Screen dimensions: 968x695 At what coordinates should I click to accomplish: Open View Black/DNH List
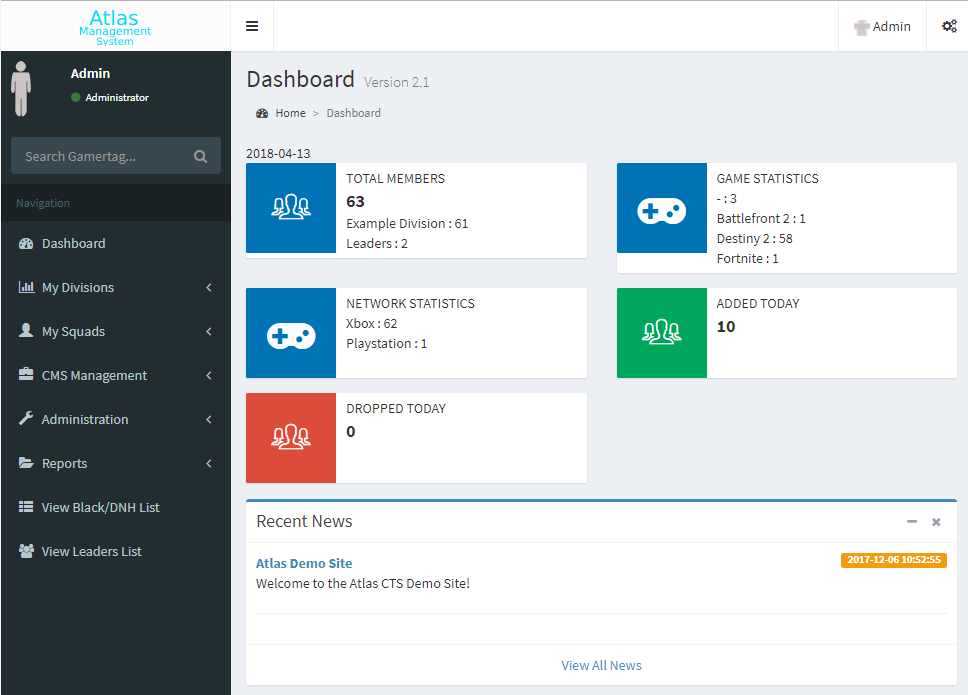point(100,508)
